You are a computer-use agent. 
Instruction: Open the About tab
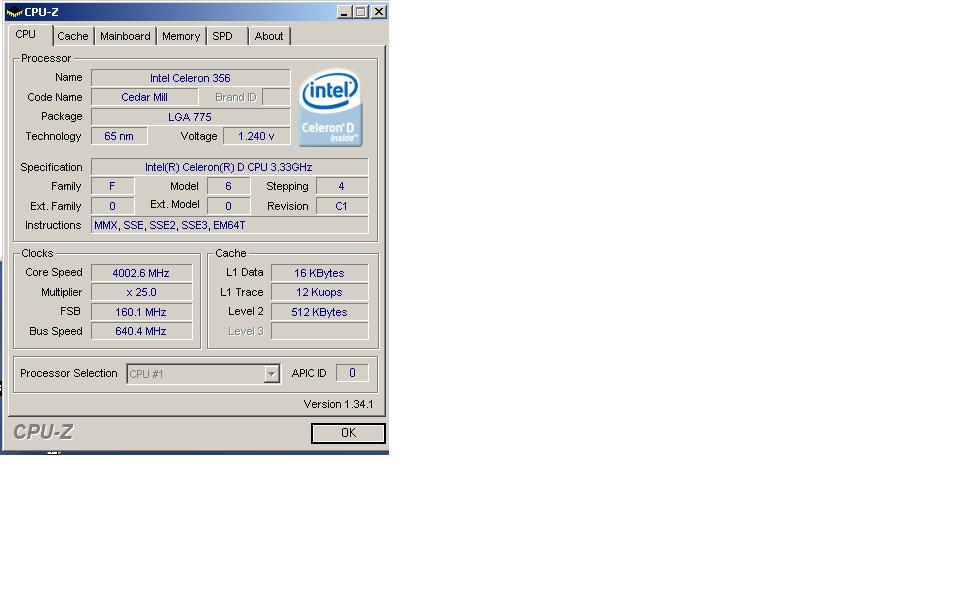(269, 36)
